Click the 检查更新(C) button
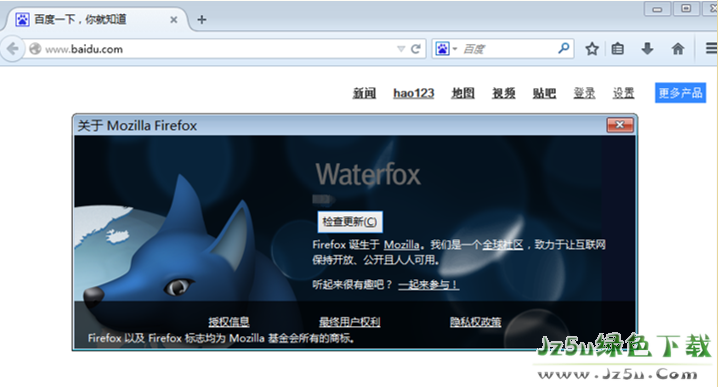The image size is (718, 387). [350, 222]
